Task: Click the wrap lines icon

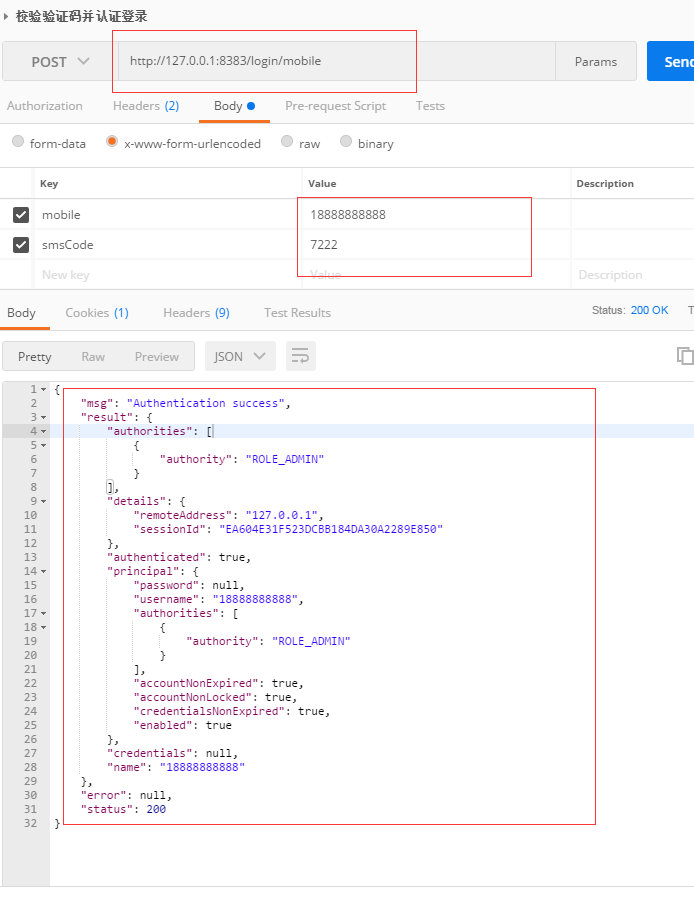Action: click(x=301, y=356)
